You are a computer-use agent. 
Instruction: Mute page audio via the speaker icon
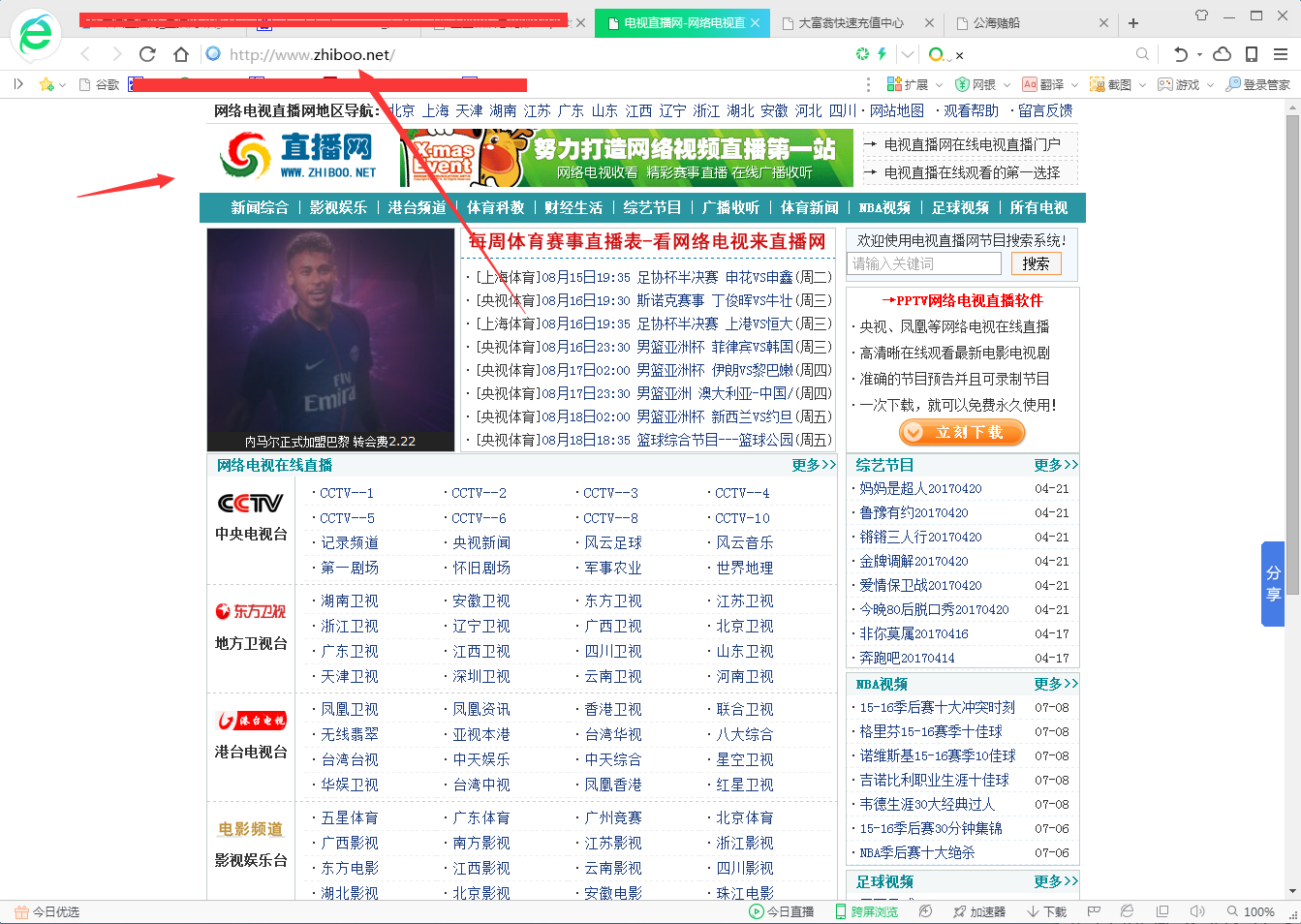[x=1196, y=911]
